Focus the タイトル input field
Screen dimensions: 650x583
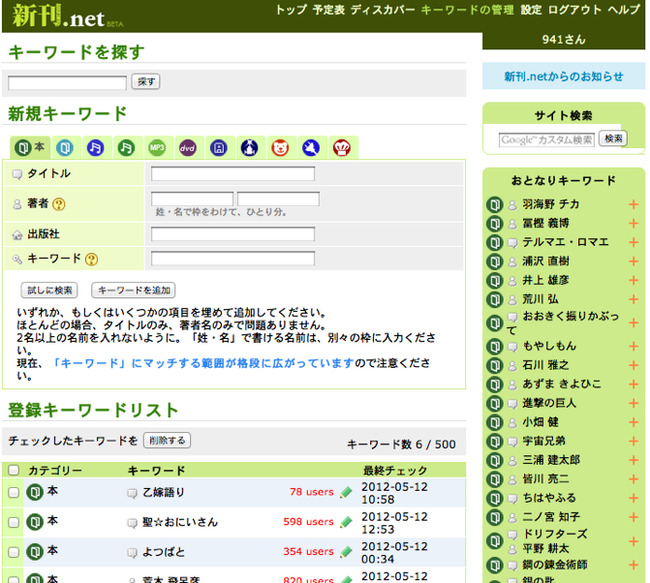tap(233, 174)
